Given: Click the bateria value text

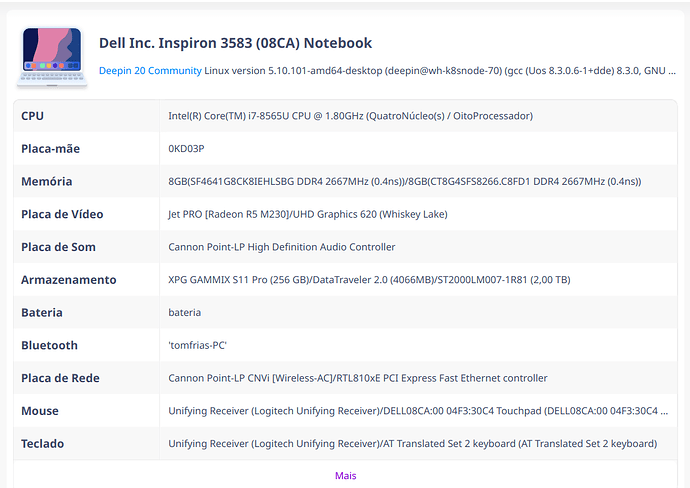Looking at the screenshot, I should click(x=184, y=312).
